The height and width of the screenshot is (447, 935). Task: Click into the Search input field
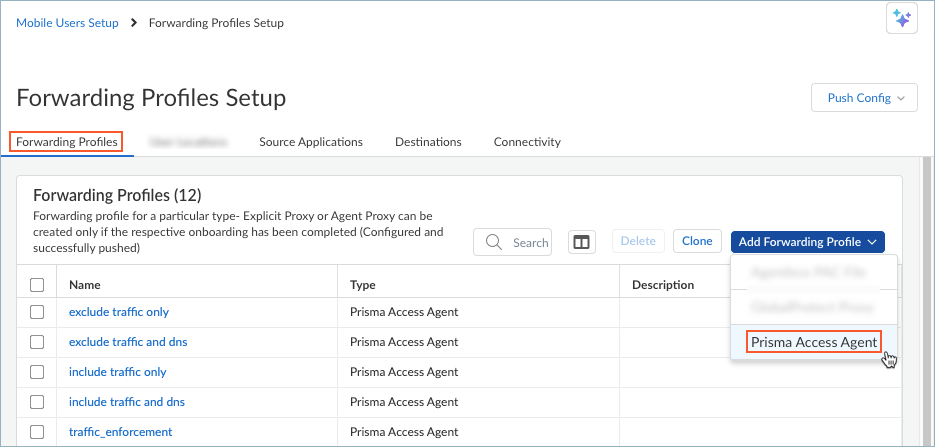click(x=529, y=242)
